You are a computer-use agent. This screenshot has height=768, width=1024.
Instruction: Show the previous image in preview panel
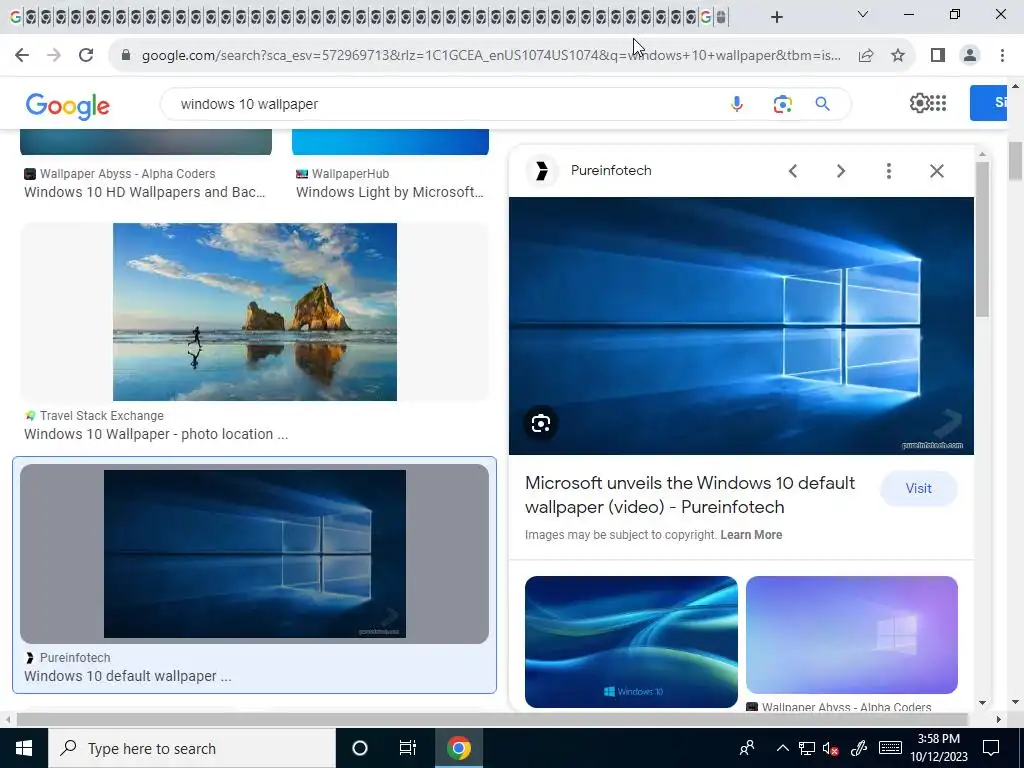(x=793, y=171)
